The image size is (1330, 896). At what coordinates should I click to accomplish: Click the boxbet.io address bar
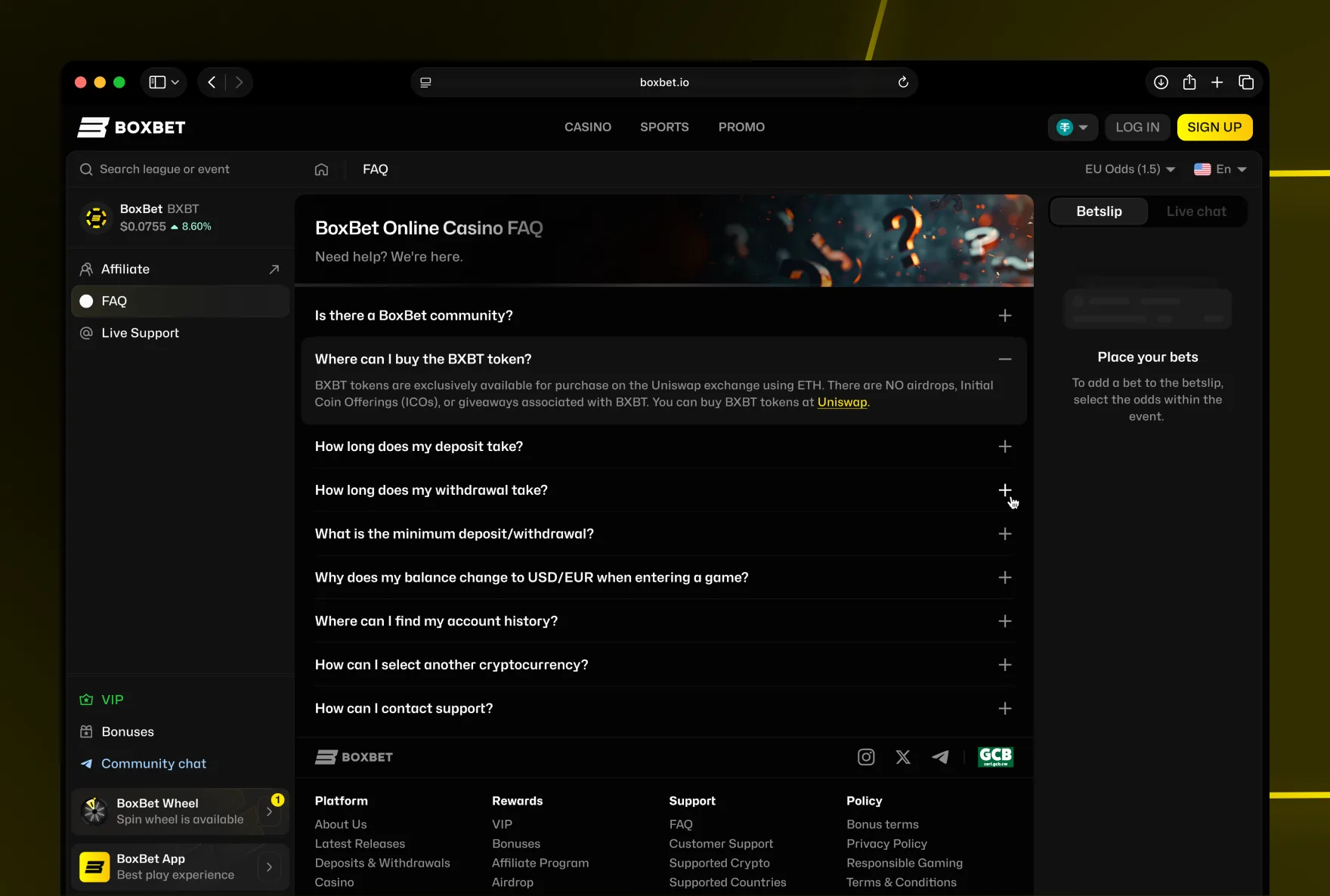tap(664, 82)
